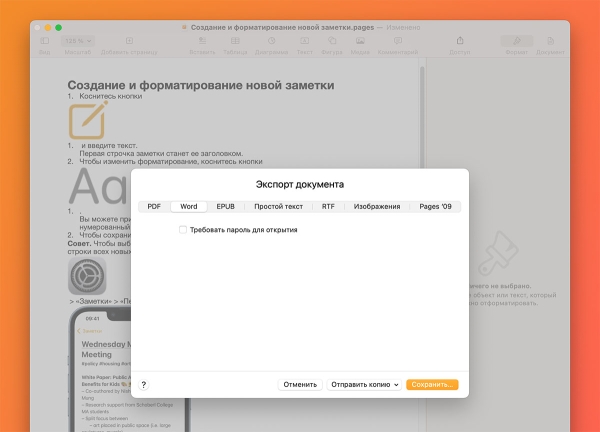Click the Table (Таблица) toolbar icon
The height and width of the screenshot is (432, 600).
[x=235, y=41]
